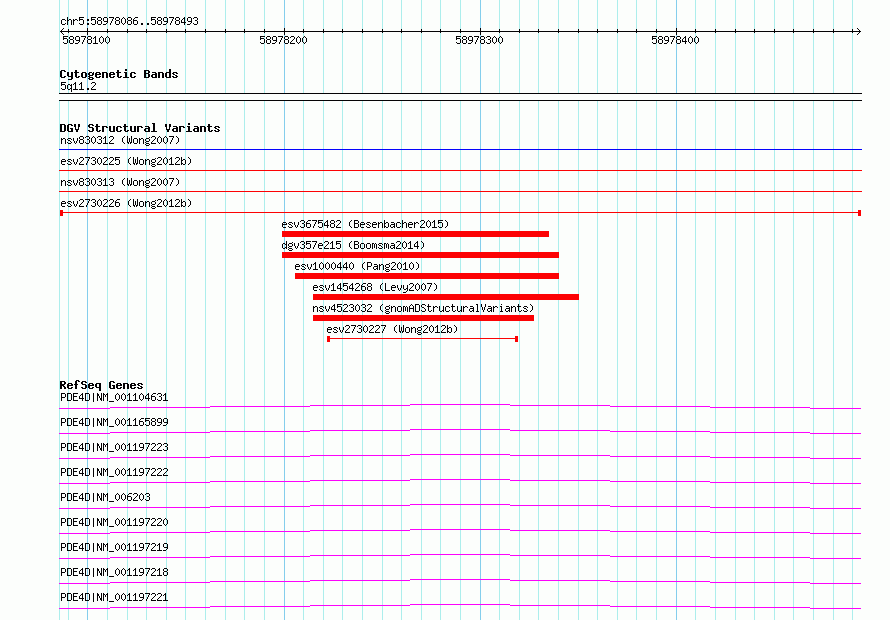This screenshot has width=890, height=620.
Task: Open transcript PDE4D|NM_001197222
Action: 114,472
